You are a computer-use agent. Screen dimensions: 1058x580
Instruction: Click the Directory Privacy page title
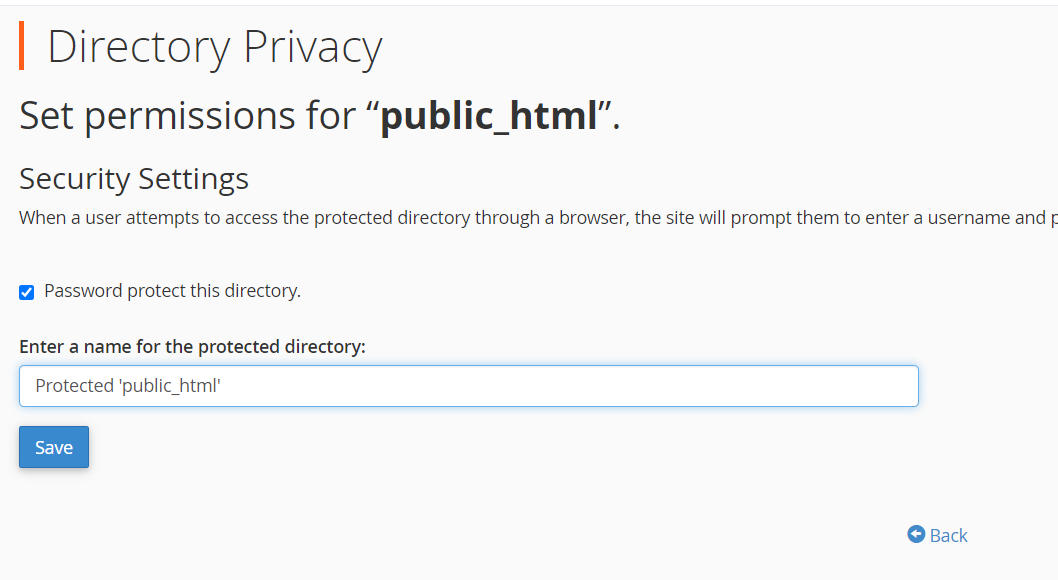click(214, 47)
